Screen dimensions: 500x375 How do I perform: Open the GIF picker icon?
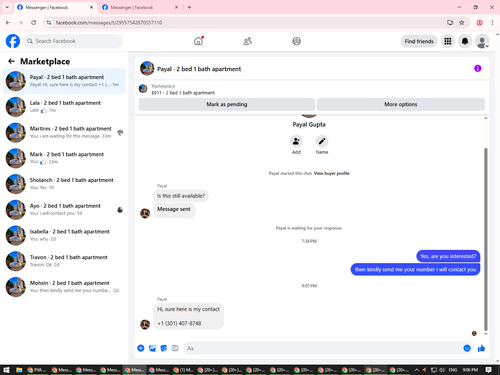click(175, 348)
